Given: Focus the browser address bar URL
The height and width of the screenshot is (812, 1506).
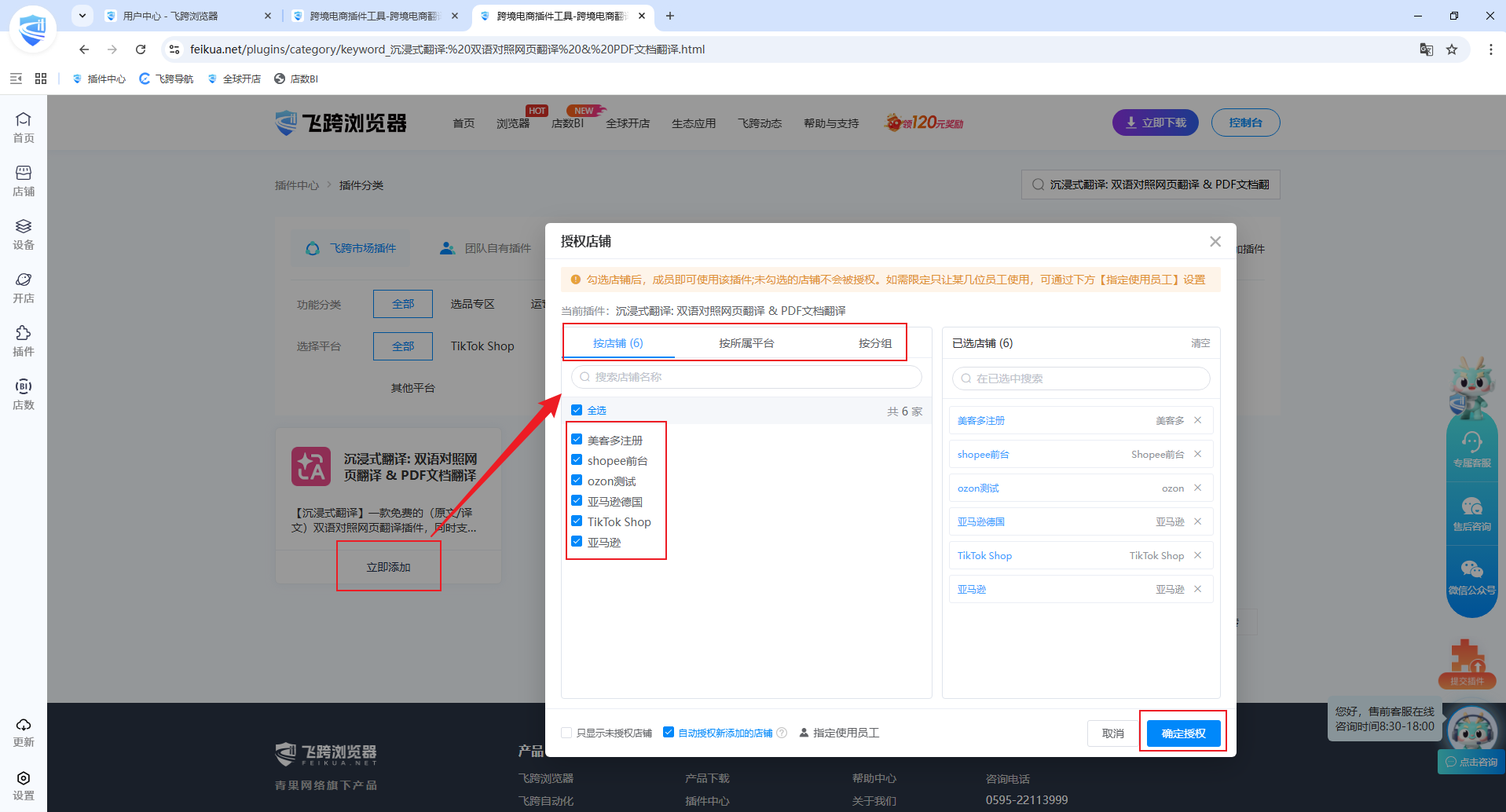Looking at the screenshot, I should click(x=448, y=49).
